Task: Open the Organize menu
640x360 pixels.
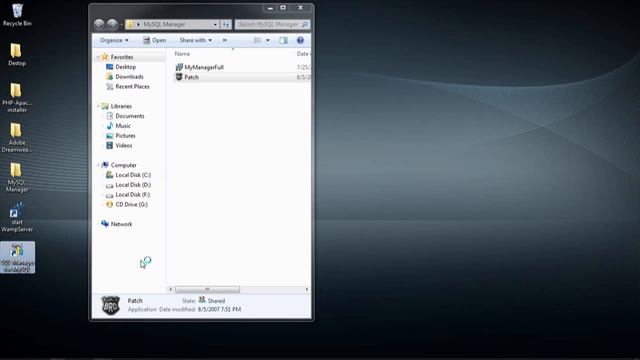Action: click(114, 40)
